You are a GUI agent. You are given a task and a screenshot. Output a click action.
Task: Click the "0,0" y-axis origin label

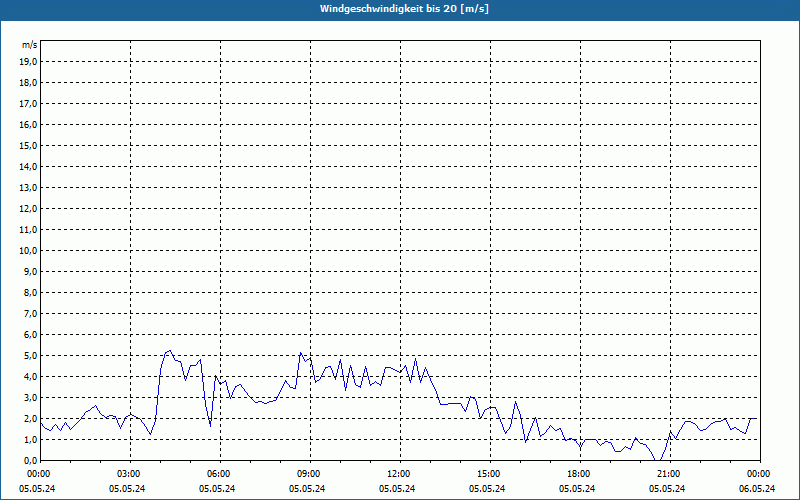tap(30, 460)
